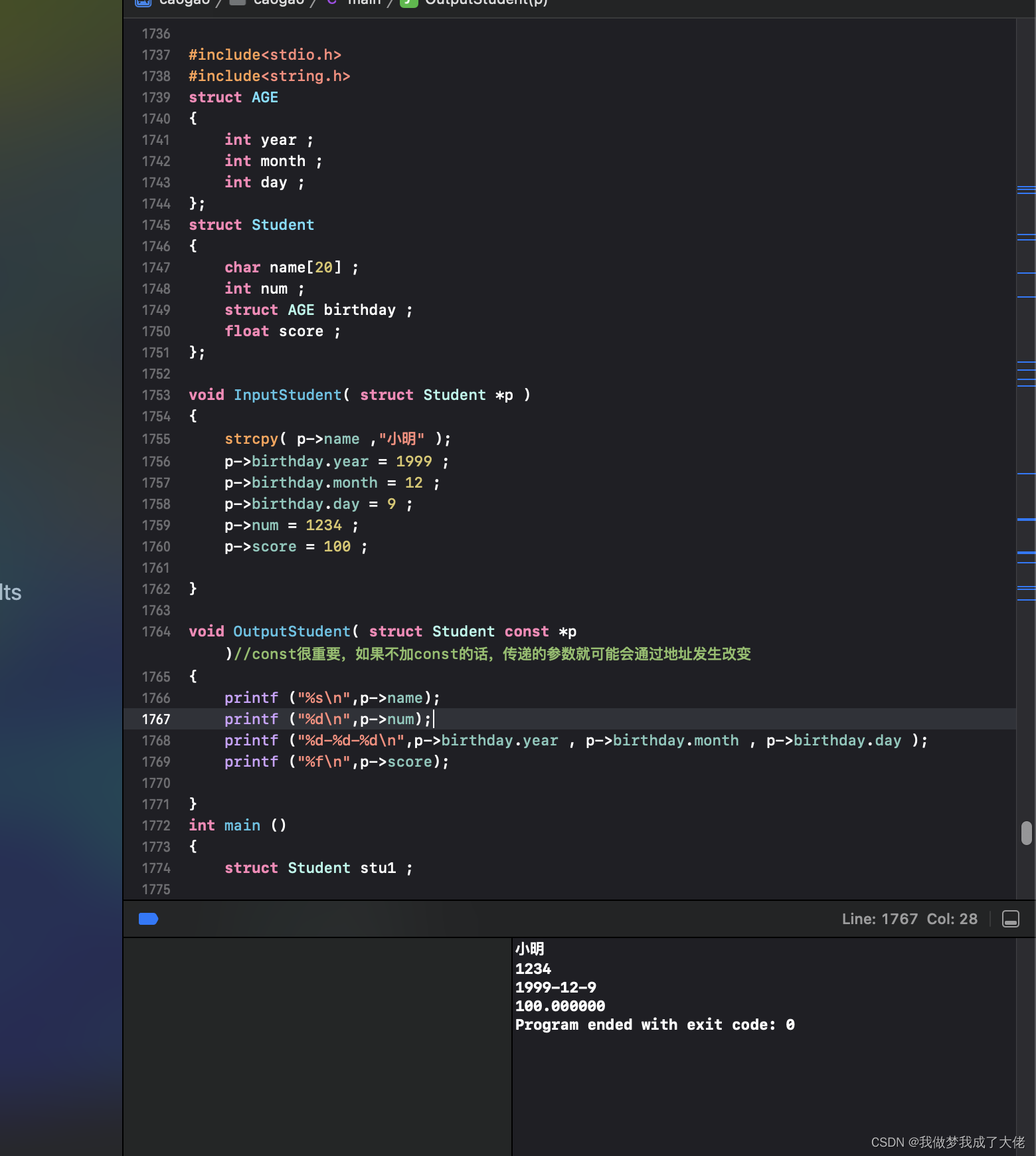Image resolution: width=1036 pixels, height=1156 pixels.
Task: Click console output 1999-12-9
Action: pos(556,988)
